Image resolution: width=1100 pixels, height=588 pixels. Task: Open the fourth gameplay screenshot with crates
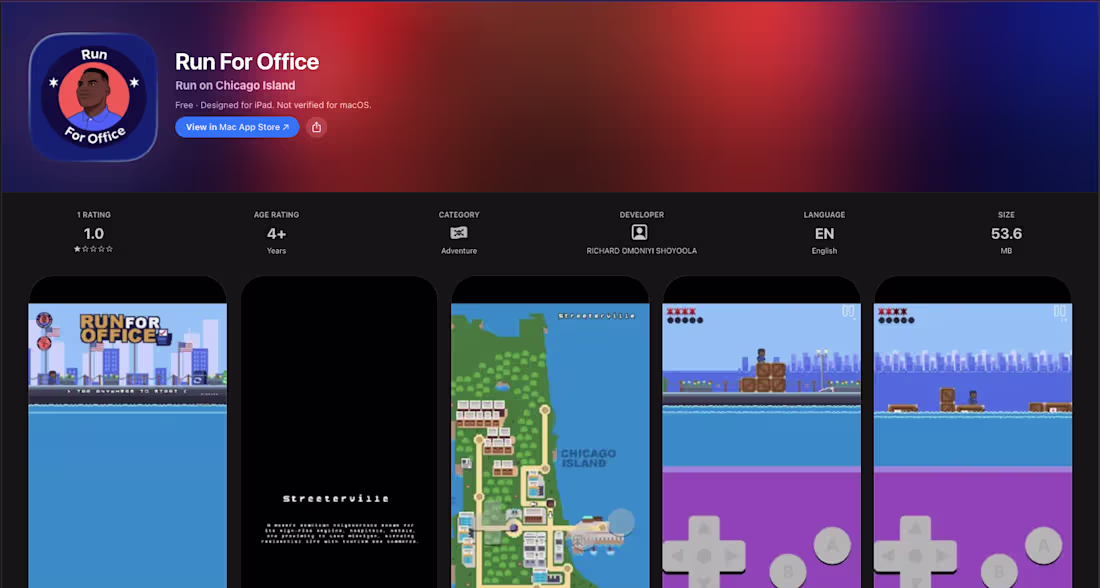click(762, 432)
